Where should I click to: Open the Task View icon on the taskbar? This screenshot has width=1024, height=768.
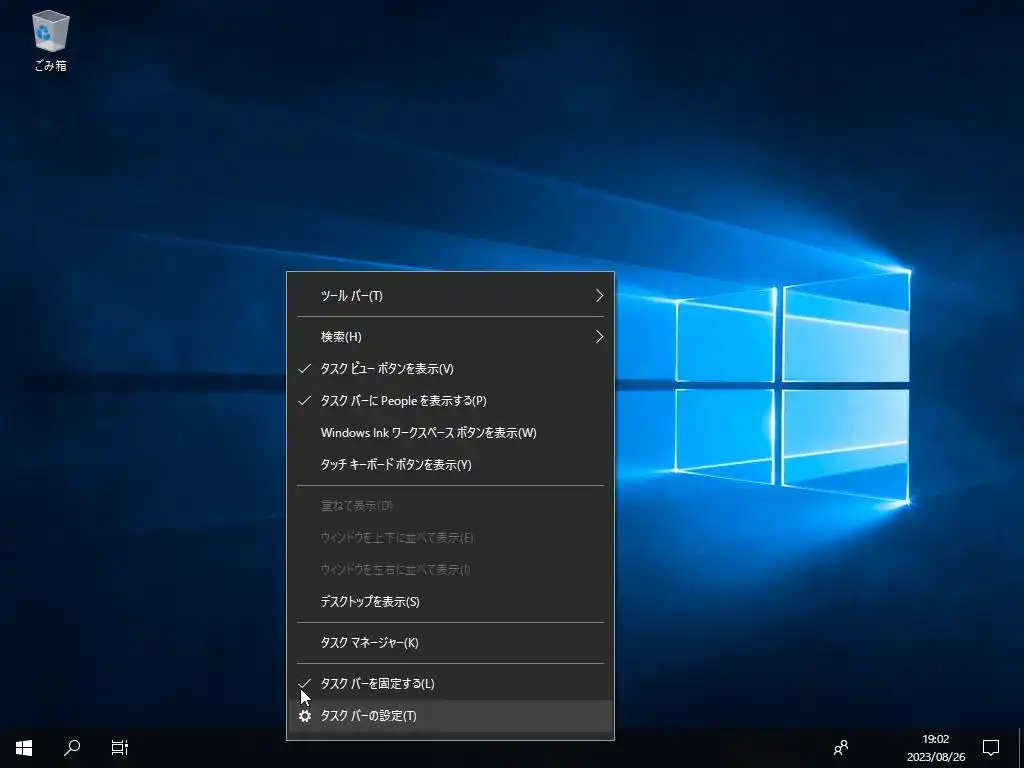coord(120,747)
